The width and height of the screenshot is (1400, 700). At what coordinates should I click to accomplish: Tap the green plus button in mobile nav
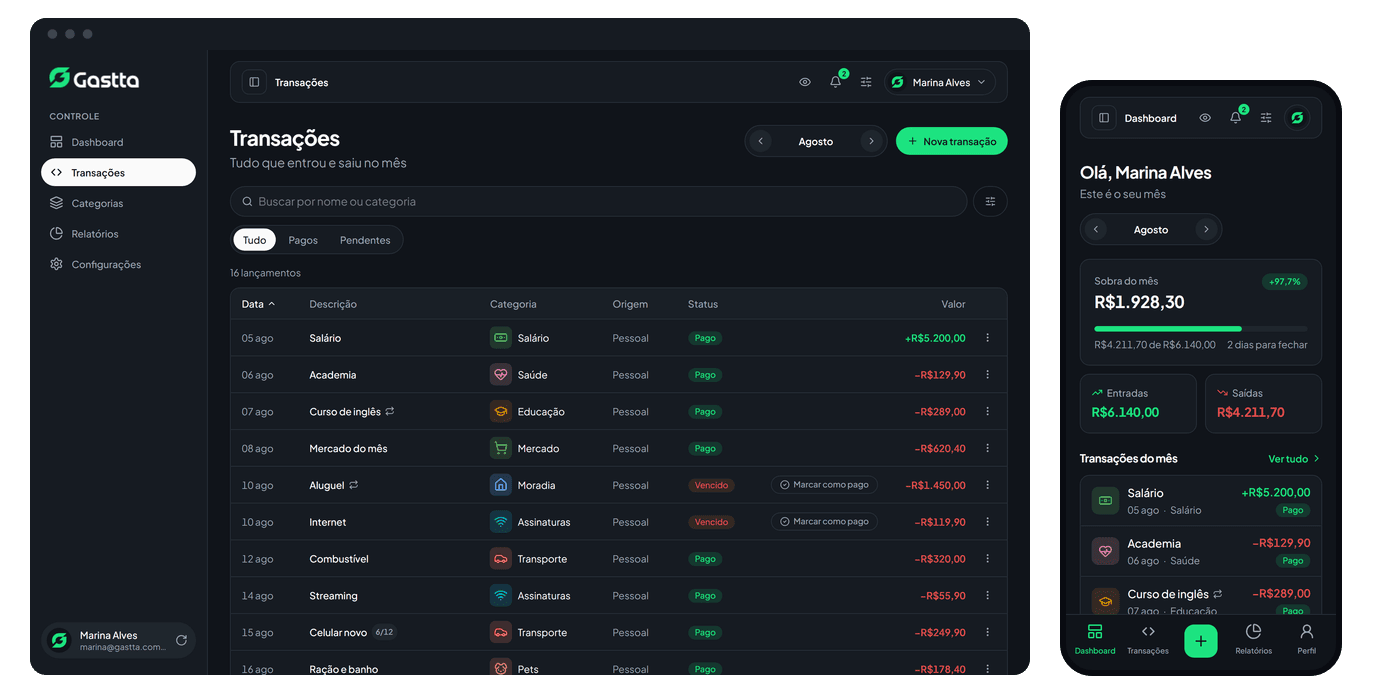tap(1200, 640)
